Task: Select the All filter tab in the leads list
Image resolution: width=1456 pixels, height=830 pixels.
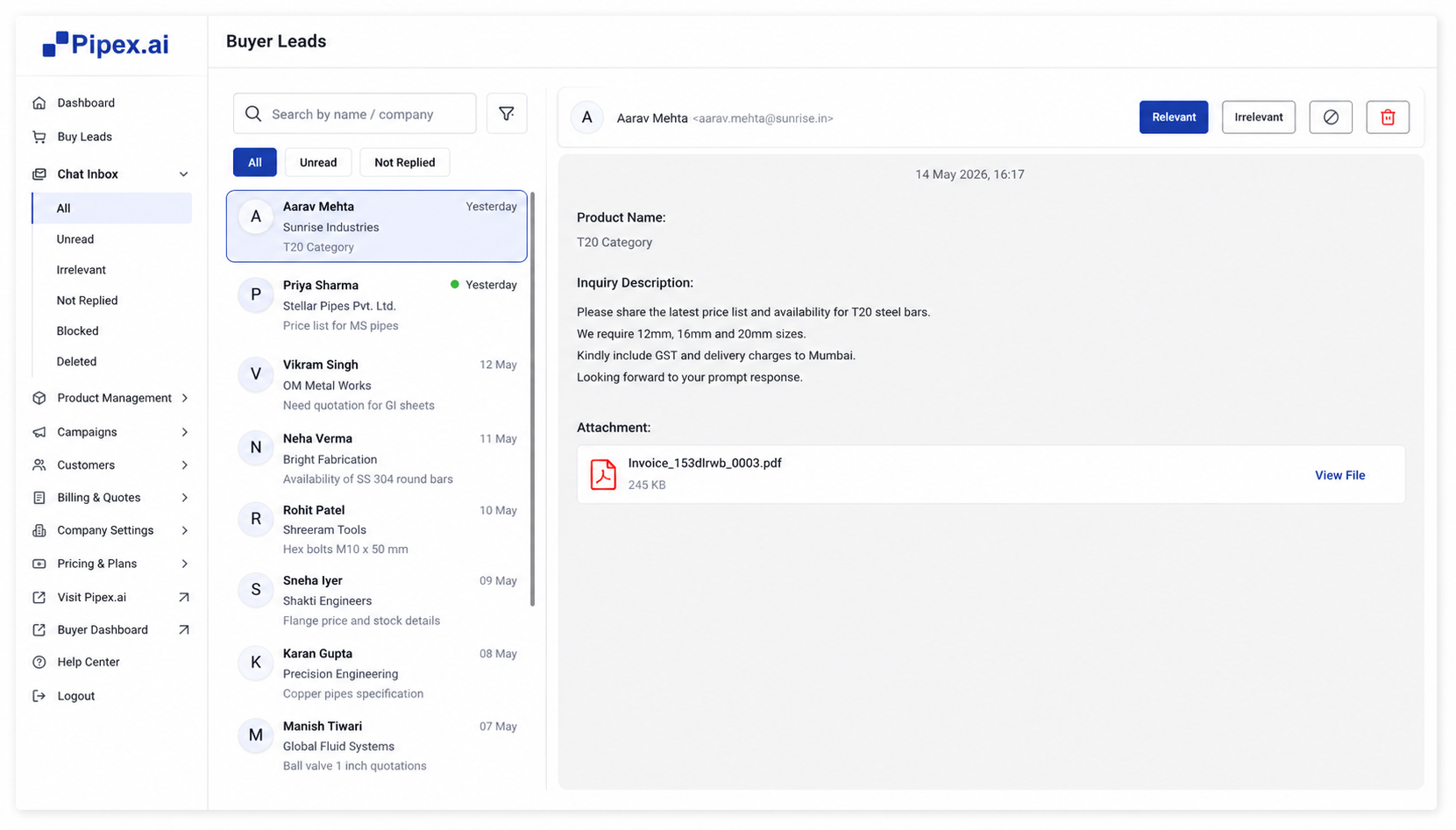Action: point(255,162)
